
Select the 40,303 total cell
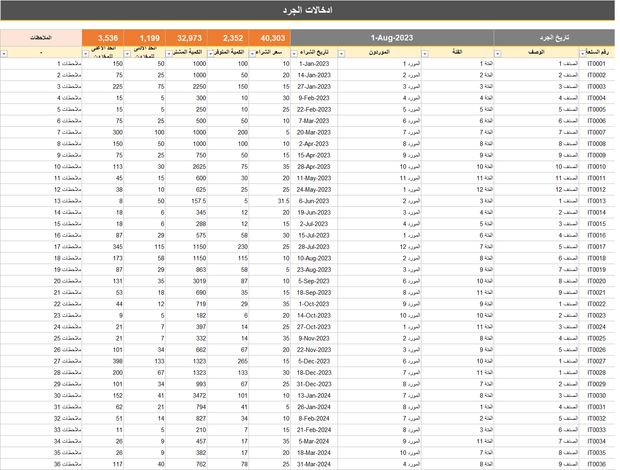[x=270, y=38]
